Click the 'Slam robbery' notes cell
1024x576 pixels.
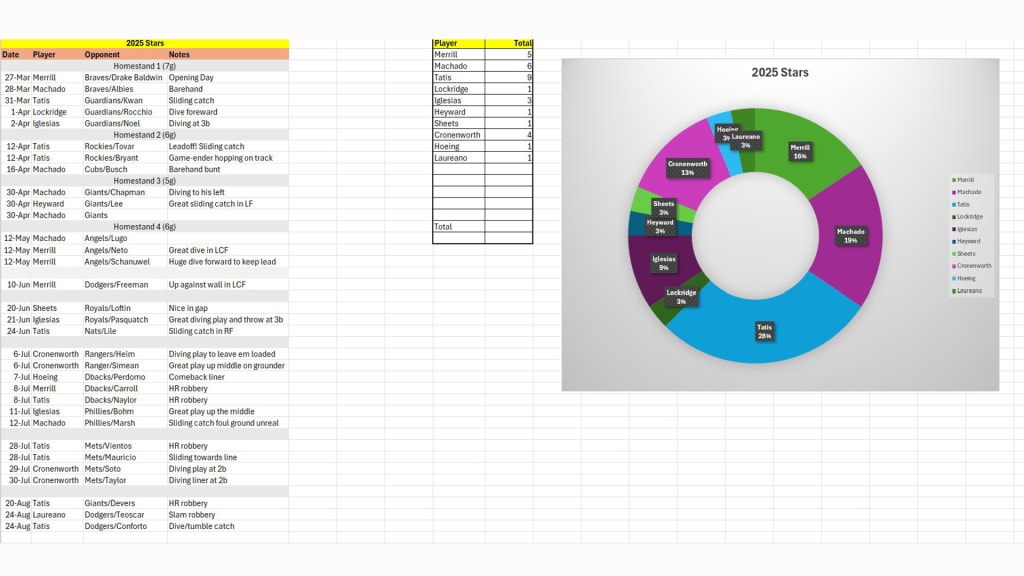[x=192, y=515]
